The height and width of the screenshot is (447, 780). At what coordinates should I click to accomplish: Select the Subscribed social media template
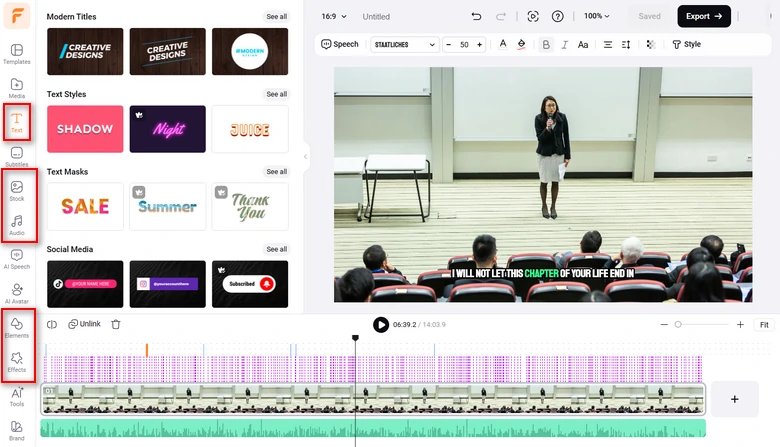(x=250, y=284)
